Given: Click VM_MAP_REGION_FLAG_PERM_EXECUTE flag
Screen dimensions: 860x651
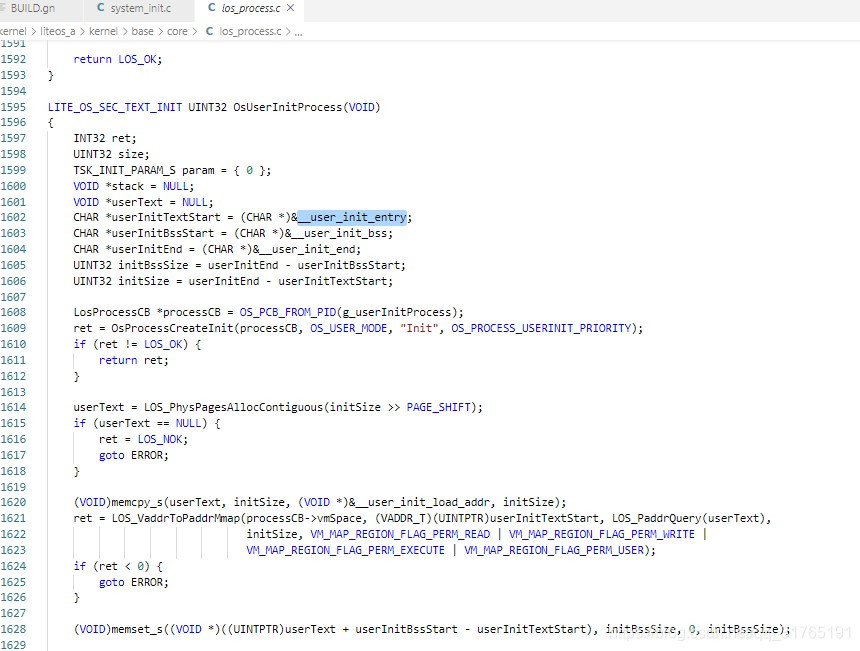Looking at the screenshot, I should coord(346,550).
